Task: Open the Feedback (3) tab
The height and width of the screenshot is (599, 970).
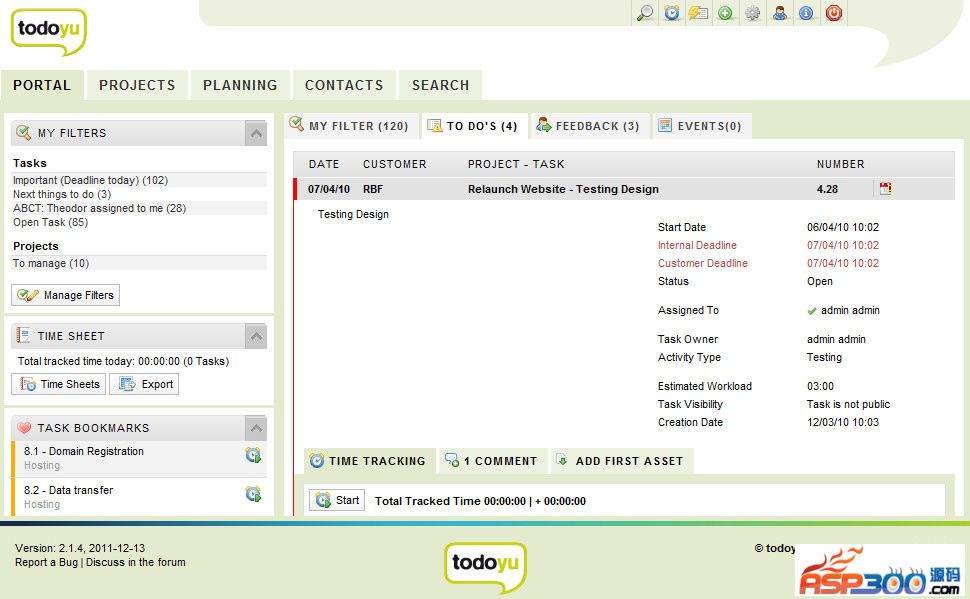Action: coord(590,126)
